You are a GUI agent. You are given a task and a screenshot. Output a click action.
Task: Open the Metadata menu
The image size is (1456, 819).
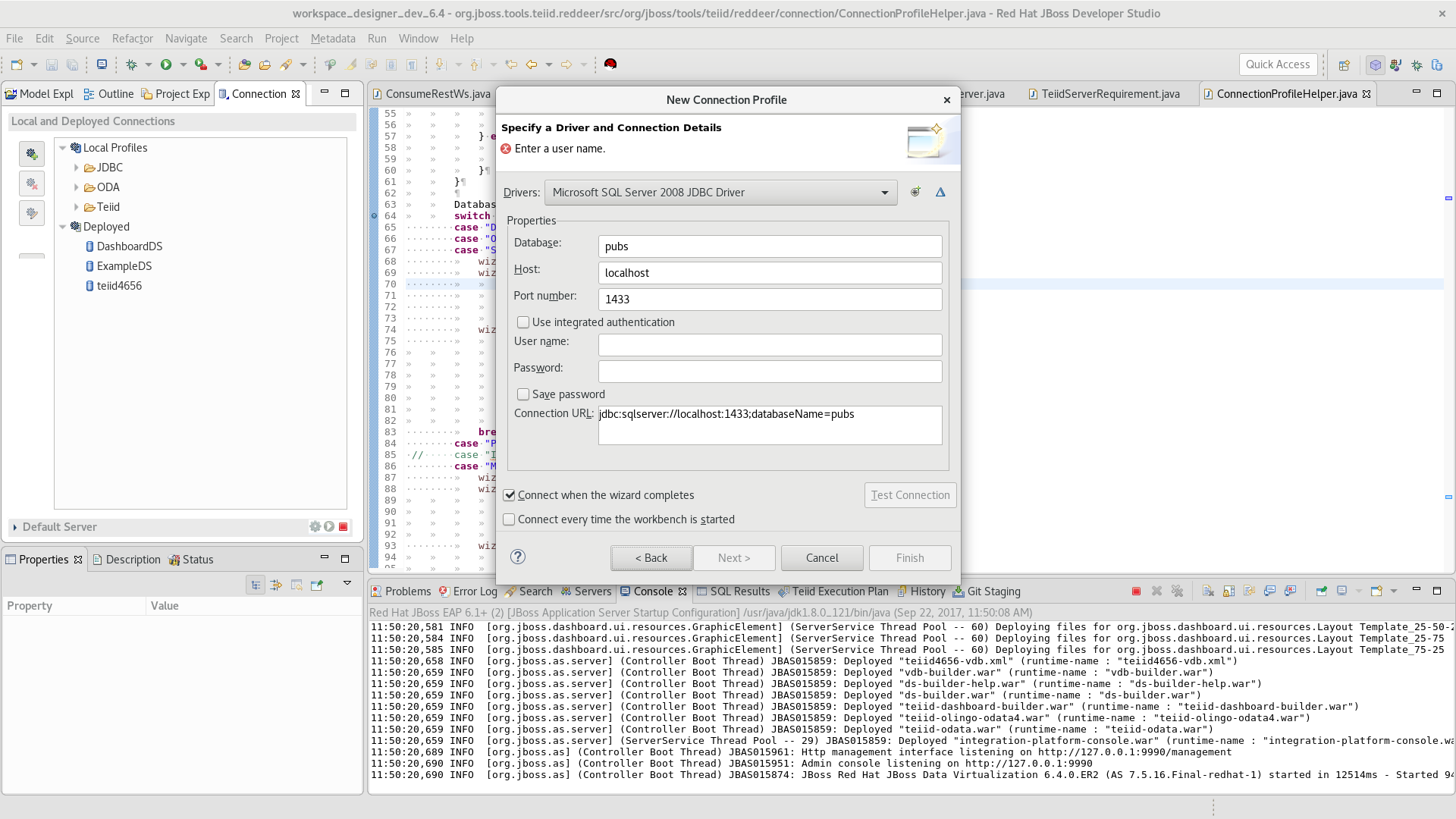[332, 39]
